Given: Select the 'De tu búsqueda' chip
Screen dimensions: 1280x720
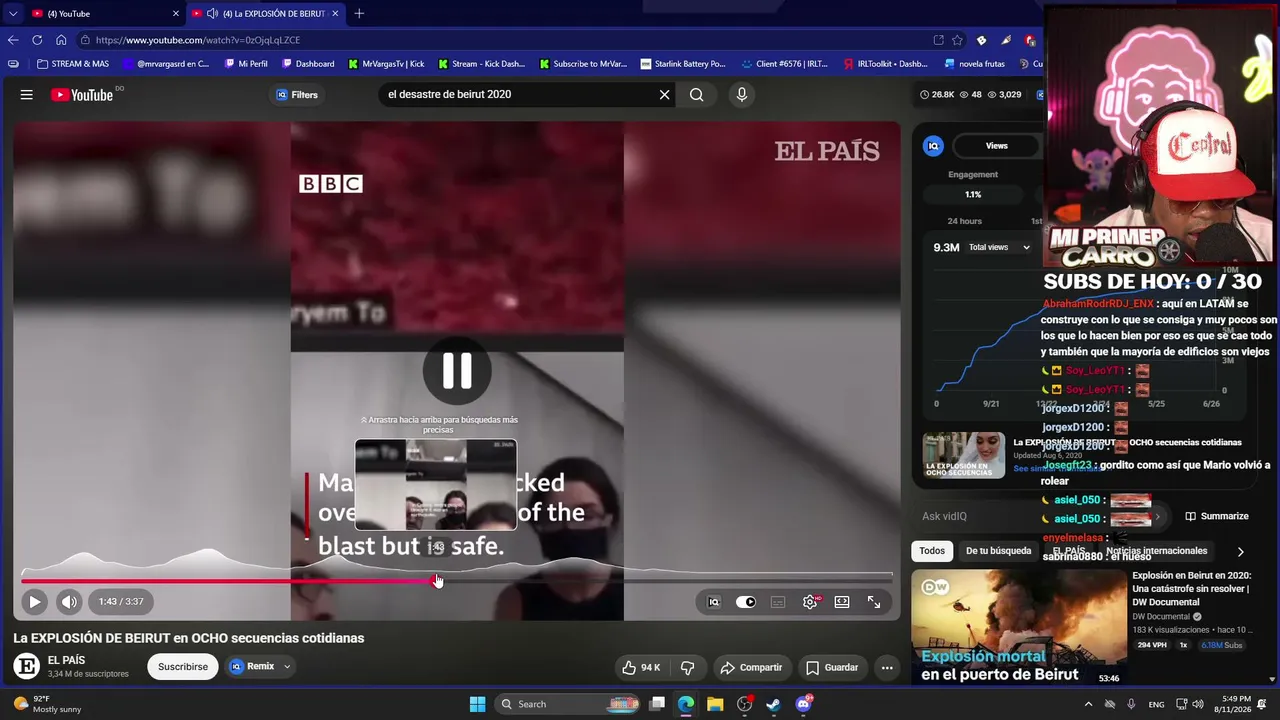Looking at the screenshot, I should coord(998,551).
